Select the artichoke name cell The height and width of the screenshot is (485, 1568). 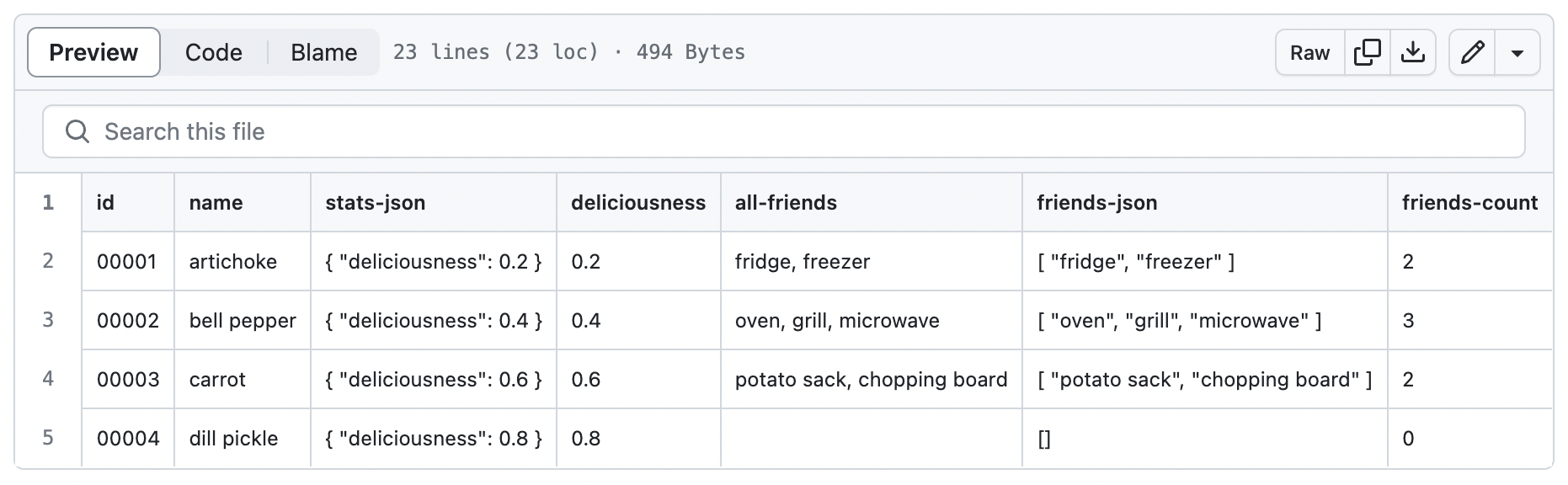tap(243, 261)
